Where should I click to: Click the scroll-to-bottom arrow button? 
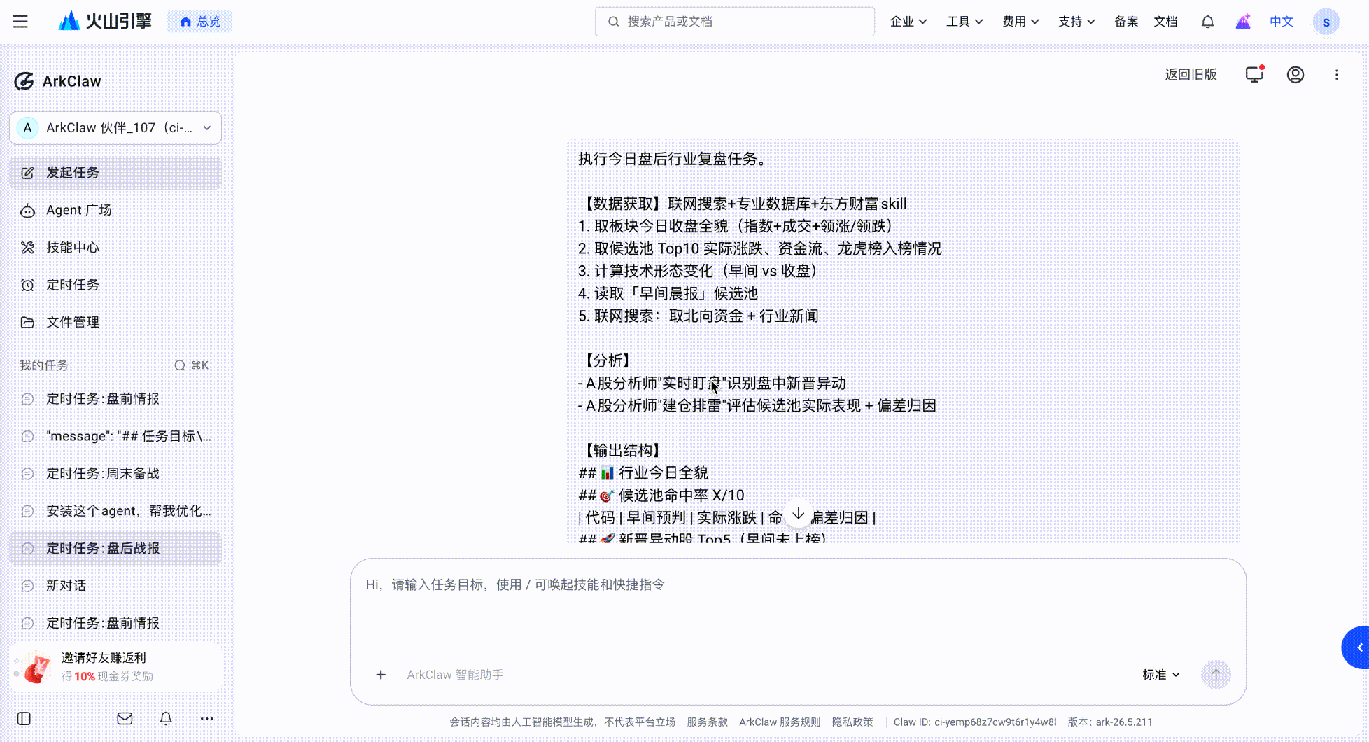tap(798, 514)
